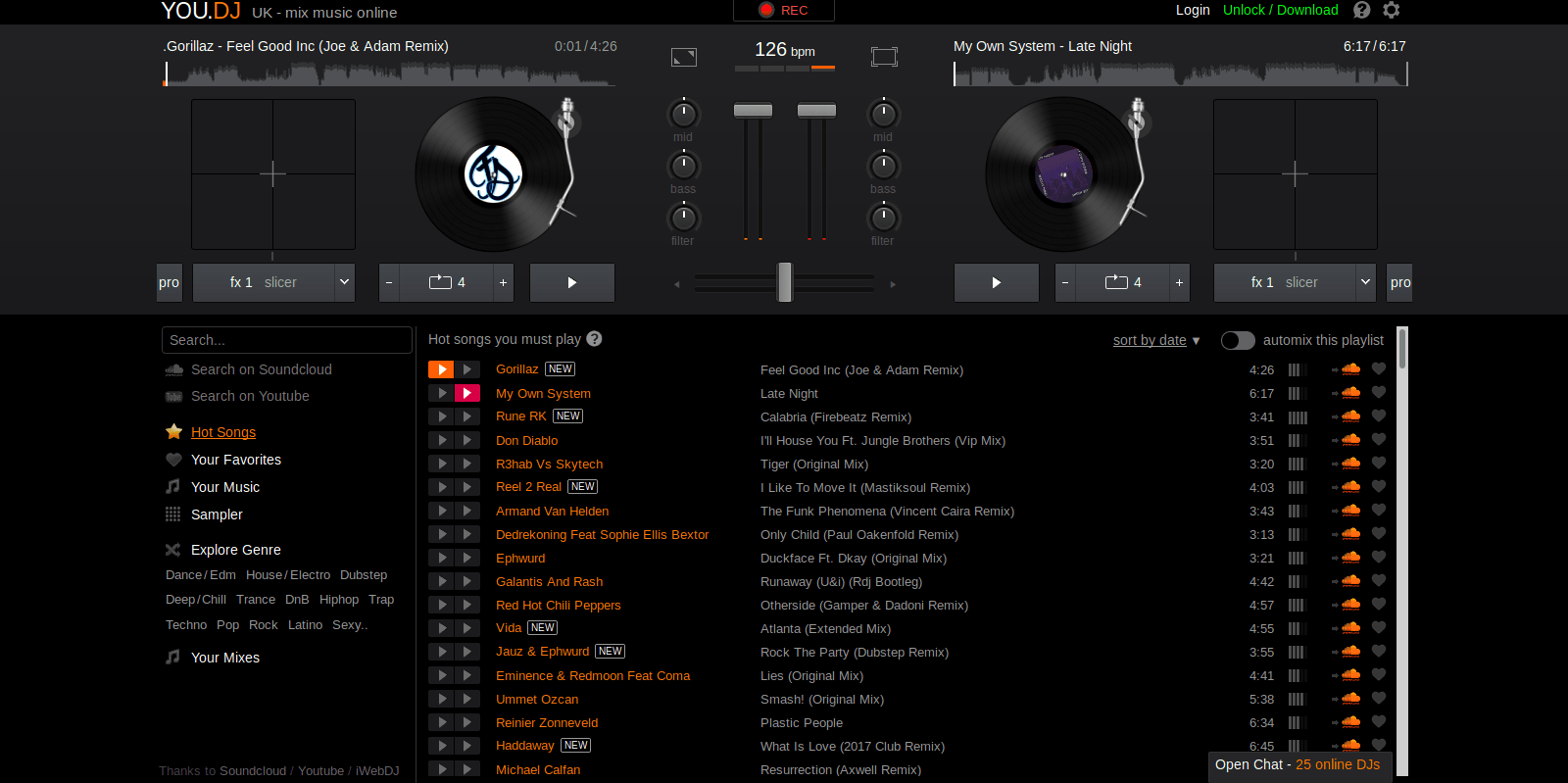1568x783 pixels.
Task: Click the crossfader right arrow
Action: (892, 284)
